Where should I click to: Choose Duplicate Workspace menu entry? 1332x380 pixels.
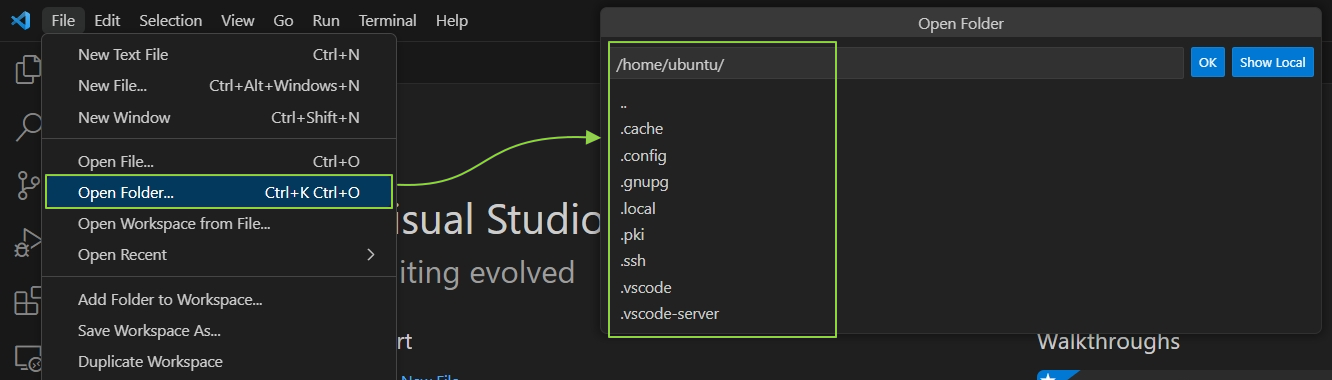pos(219,361)
